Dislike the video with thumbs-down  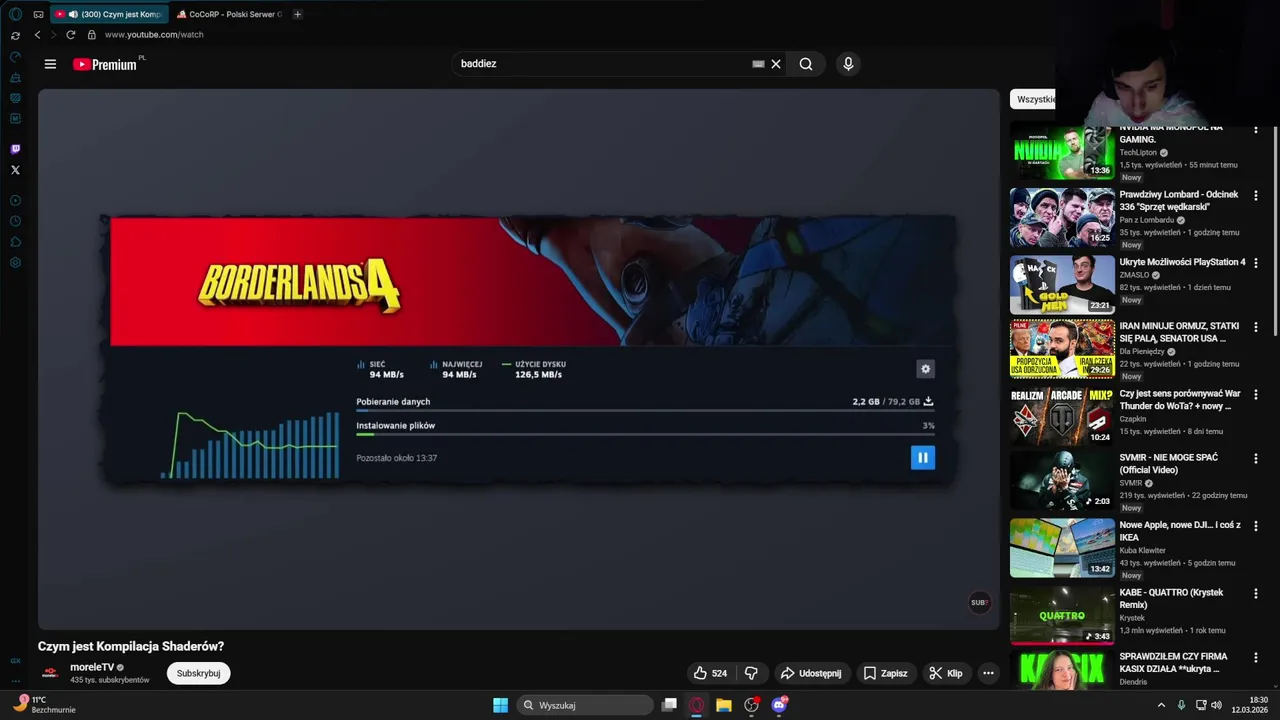(751, 673)
